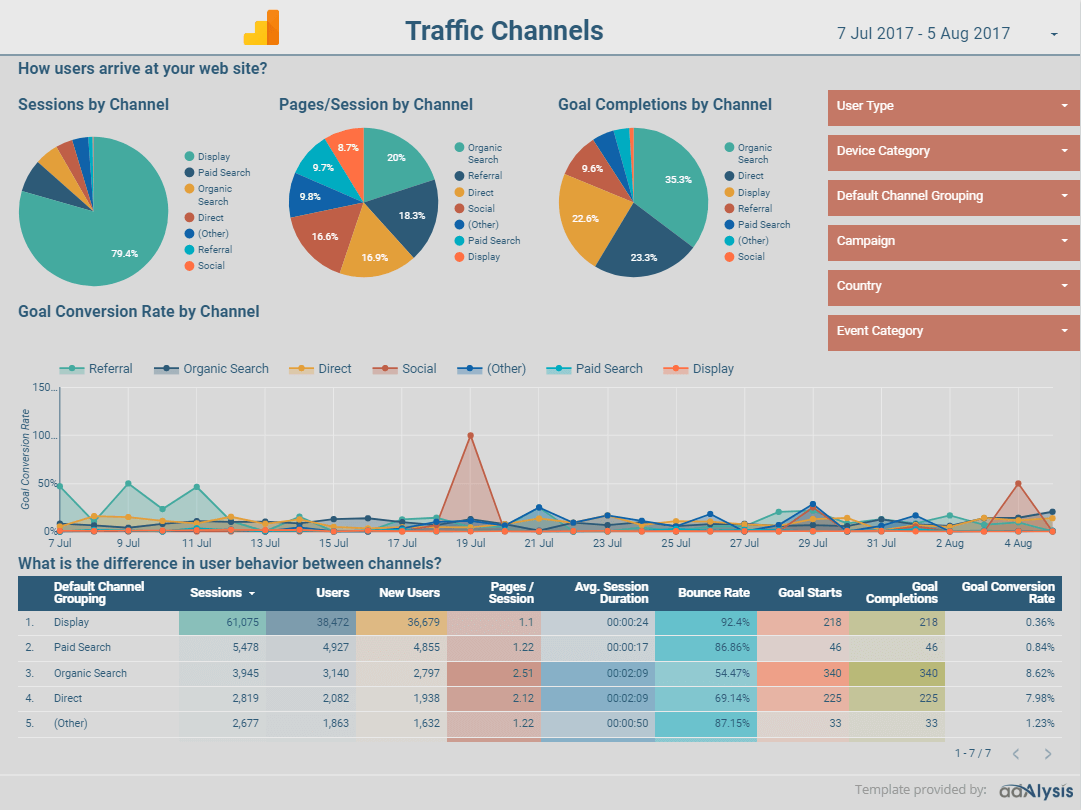This screenshot has width=1081, height=810.
Task: Expand the User Type filter
Action: tap(953, 106)
